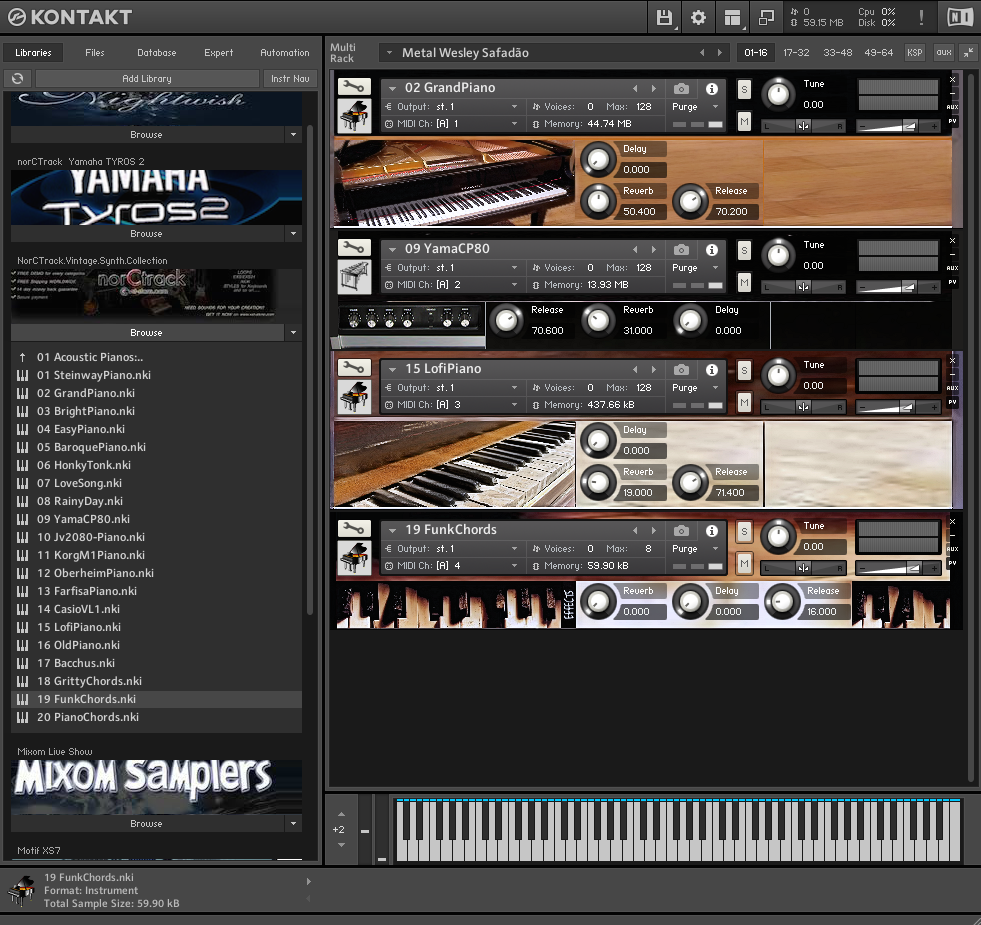The image size is (981, 925).
Task: Open the Vintage Synth Collection Browse dropdown arrow
Action: 293,332
